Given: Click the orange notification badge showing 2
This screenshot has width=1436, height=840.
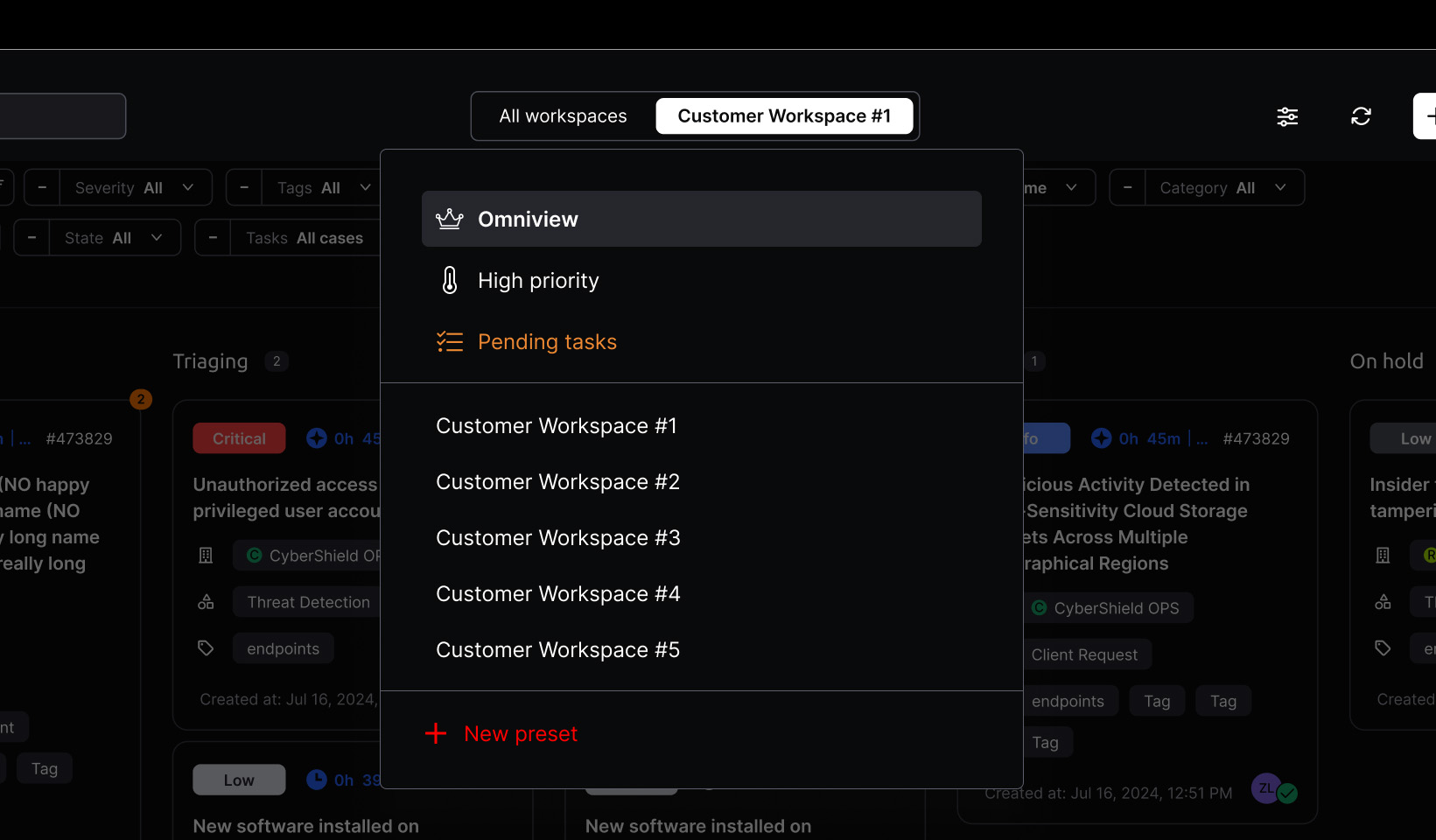Looking at the screenshot, I should click(141, 399).
